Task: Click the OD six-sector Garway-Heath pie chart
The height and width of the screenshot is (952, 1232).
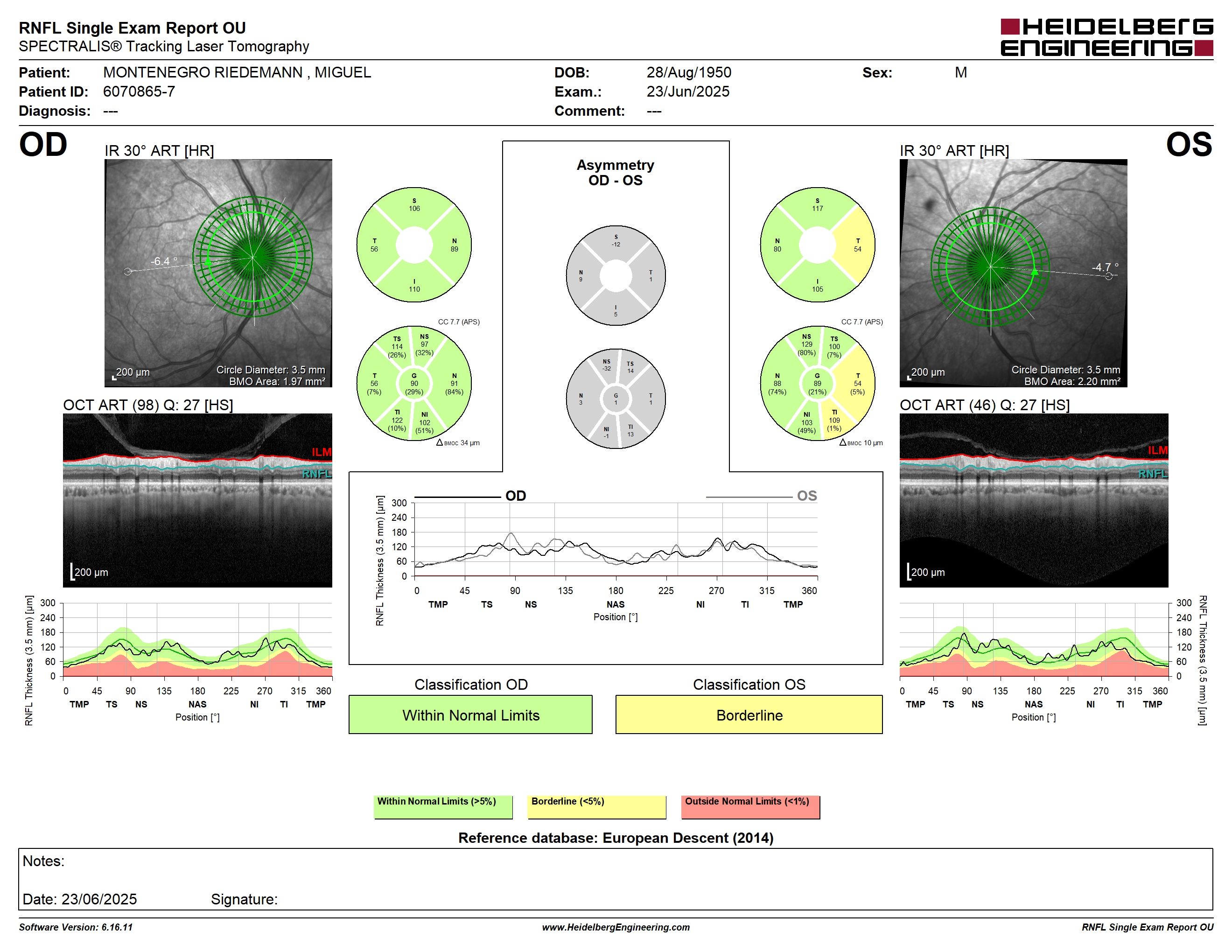Action: 414,384
